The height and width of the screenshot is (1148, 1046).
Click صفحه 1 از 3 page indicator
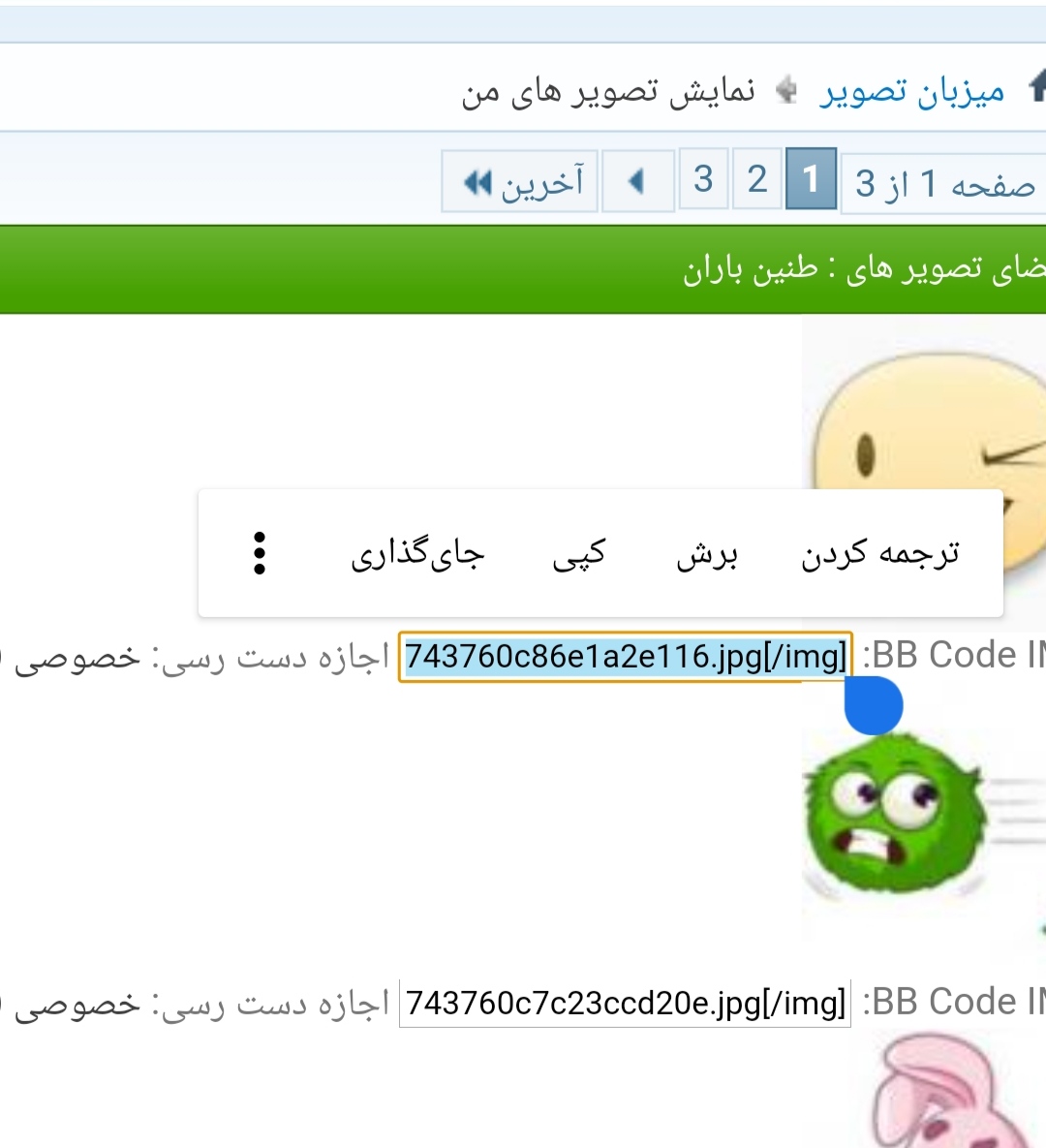[944, 184]
